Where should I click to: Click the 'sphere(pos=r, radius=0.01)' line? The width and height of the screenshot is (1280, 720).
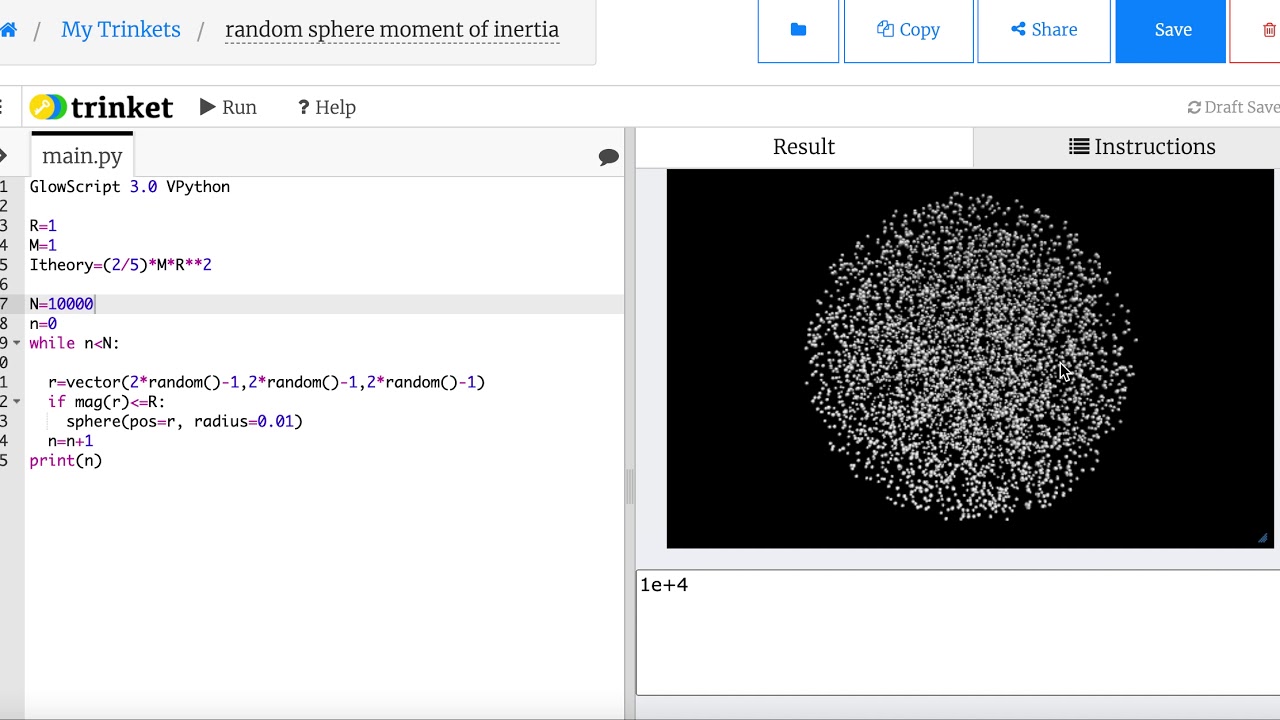click(184, 422)
